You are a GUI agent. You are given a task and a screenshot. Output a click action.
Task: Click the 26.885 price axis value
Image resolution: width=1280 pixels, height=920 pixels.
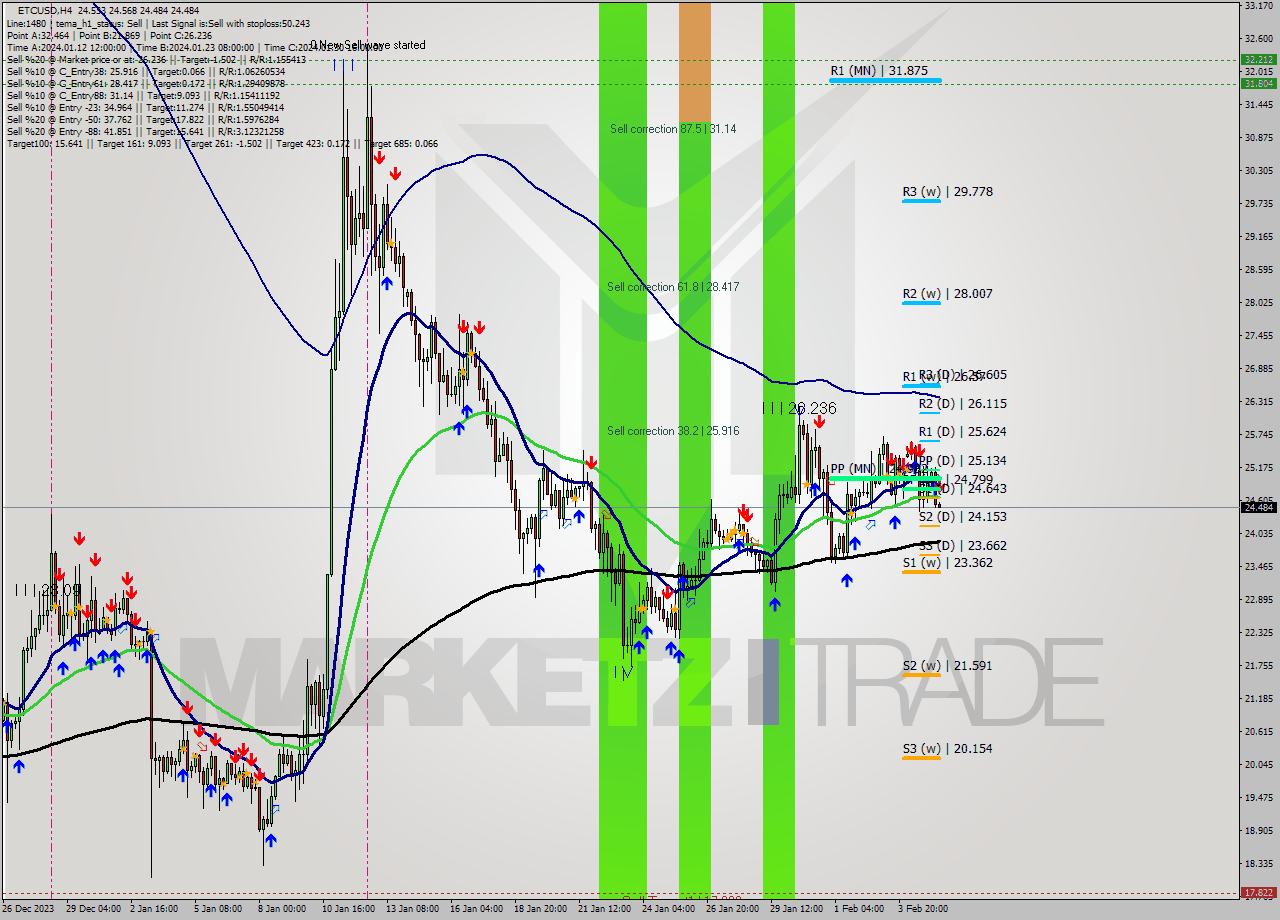(x=1257, y=368)
